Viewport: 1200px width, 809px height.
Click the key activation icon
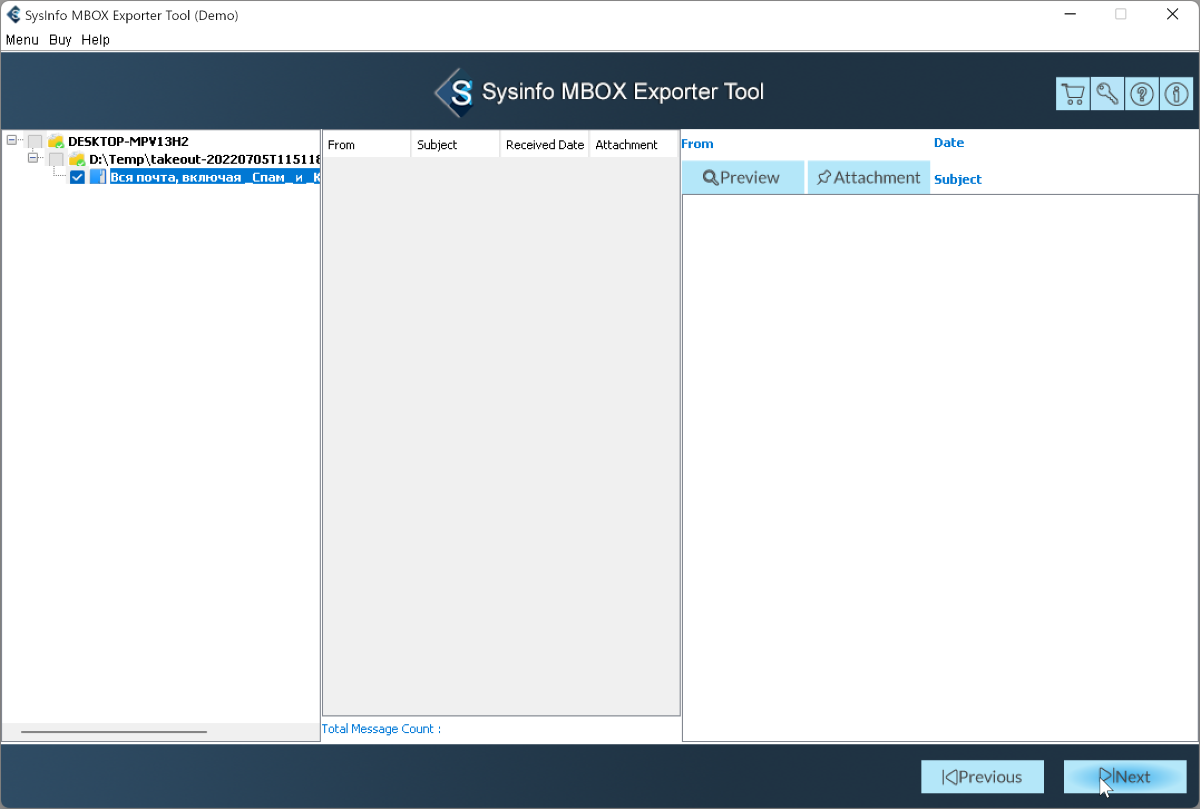1107,94
